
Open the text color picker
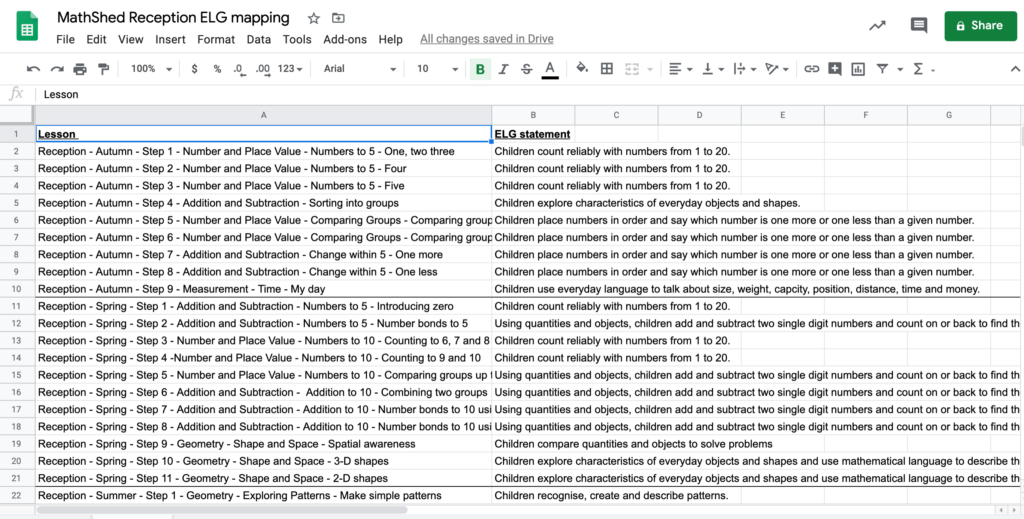[x=550, y=69]
